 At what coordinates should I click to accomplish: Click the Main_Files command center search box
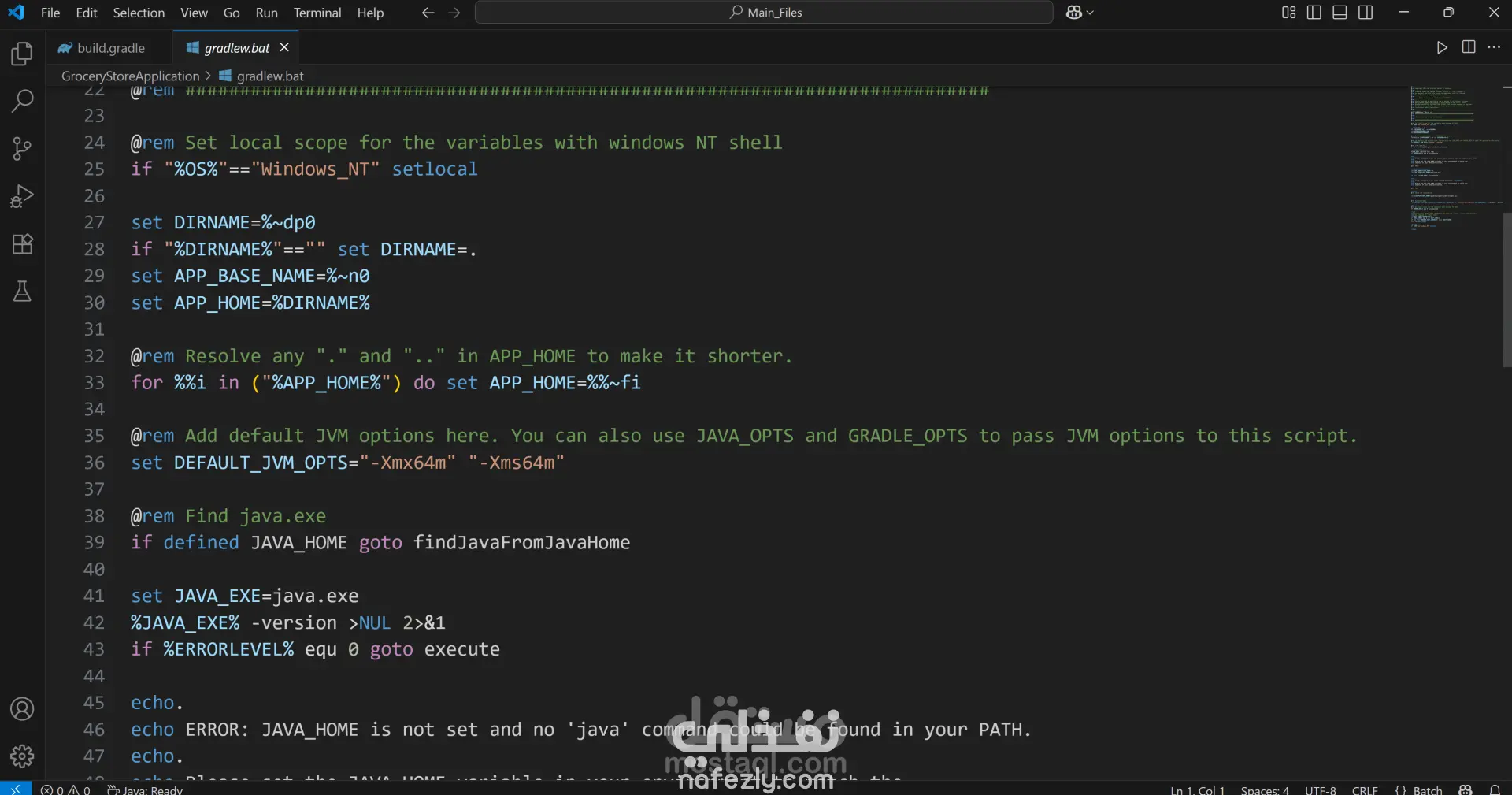click(764, 13)
